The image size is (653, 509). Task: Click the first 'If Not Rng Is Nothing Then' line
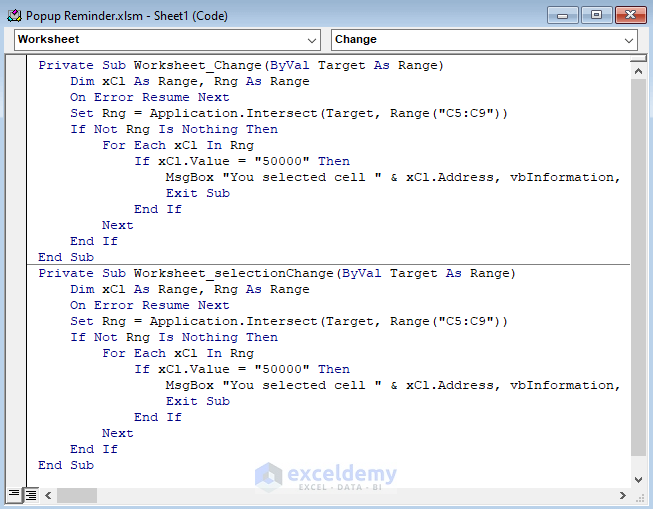coord(174,129)
